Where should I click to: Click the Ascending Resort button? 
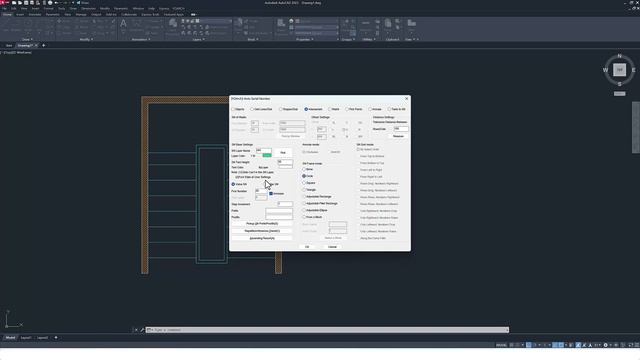click(x=262, y=238)
